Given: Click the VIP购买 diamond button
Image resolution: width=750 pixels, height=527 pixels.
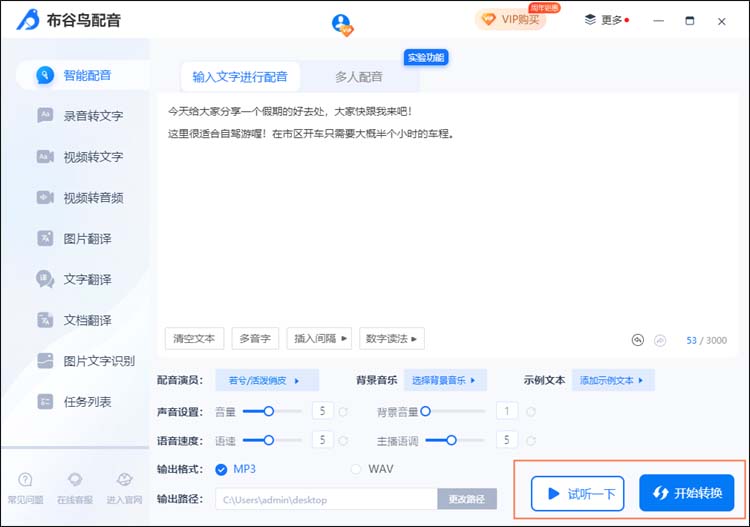Looking at the screenshot, I should click(510, 20).
